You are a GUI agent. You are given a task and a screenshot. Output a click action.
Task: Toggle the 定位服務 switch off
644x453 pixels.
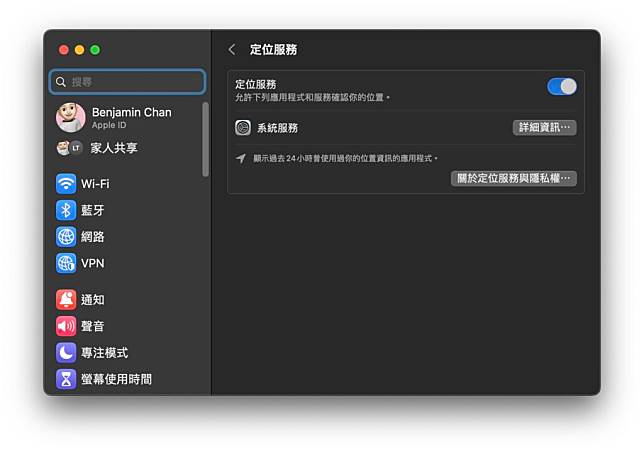(x=561, y=87)
